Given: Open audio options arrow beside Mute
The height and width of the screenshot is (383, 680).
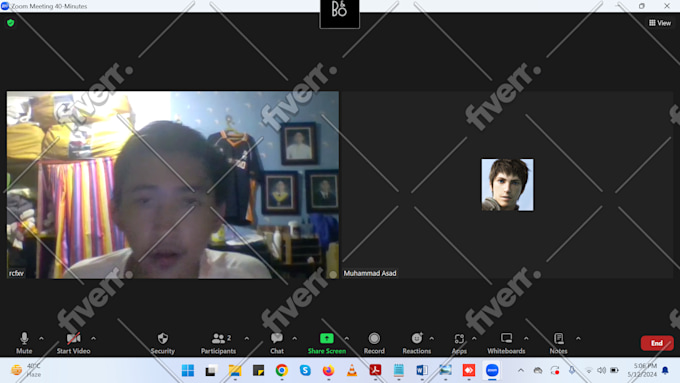Looking at the screenshot, I should click(41, 338).
